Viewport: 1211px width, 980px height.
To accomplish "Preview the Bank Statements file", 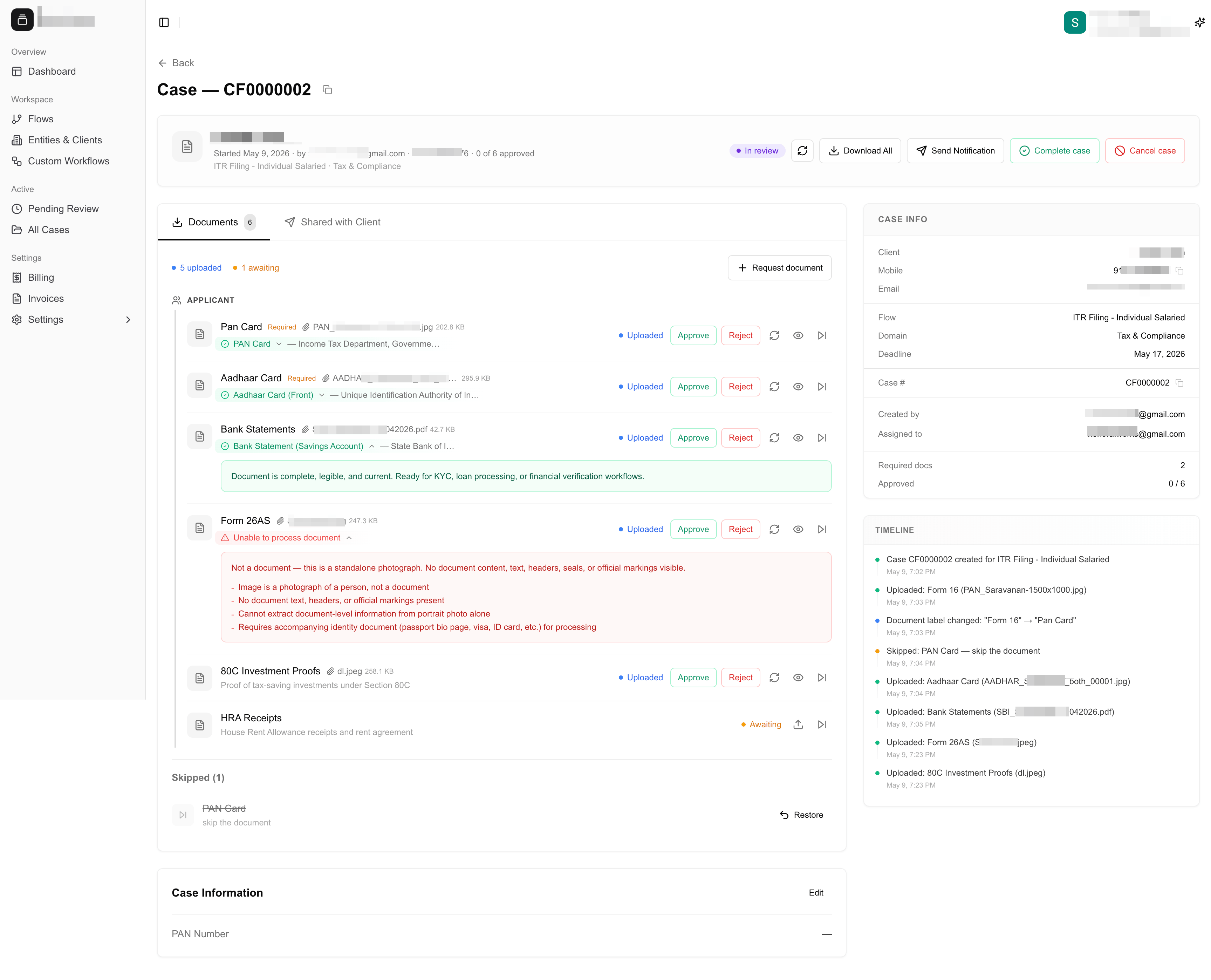I will (x=798, y=437).
